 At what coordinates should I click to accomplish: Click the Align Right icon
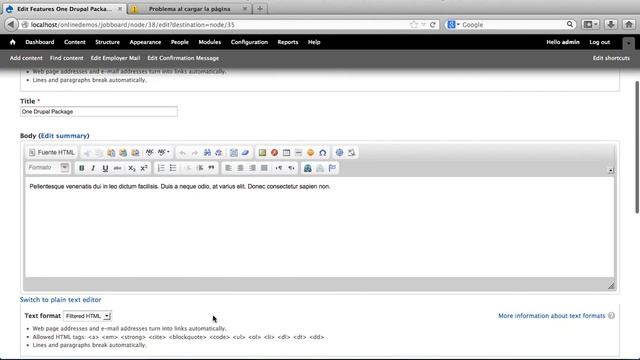[x=252, y=168]
